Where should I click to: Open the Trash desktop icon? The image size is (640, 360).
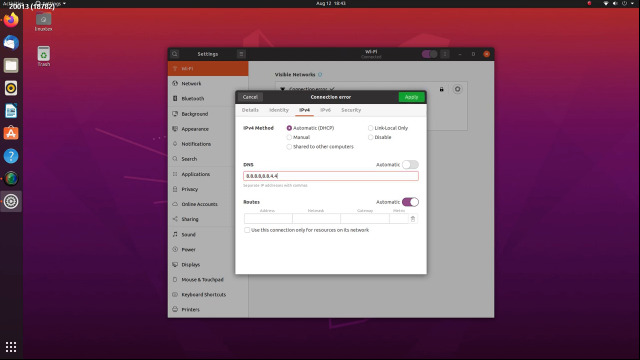44,56
